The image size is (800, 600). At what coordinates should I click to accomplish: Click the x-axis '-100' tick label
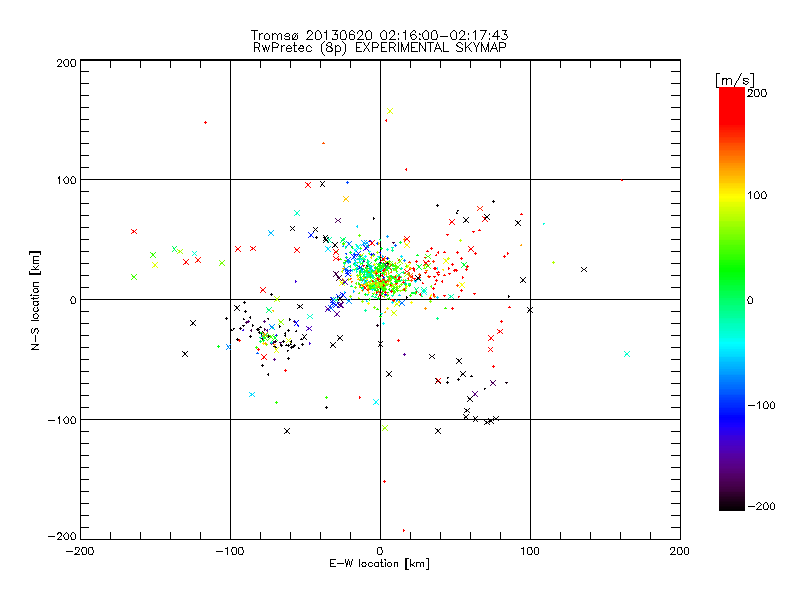pos(230,551)
